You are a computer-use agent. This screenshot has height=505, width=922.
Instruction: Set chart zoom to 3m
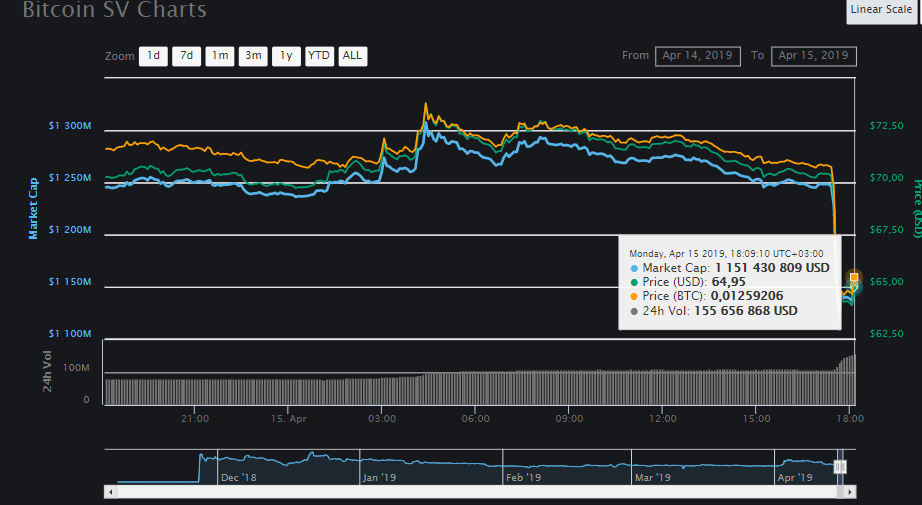point(253,56)
